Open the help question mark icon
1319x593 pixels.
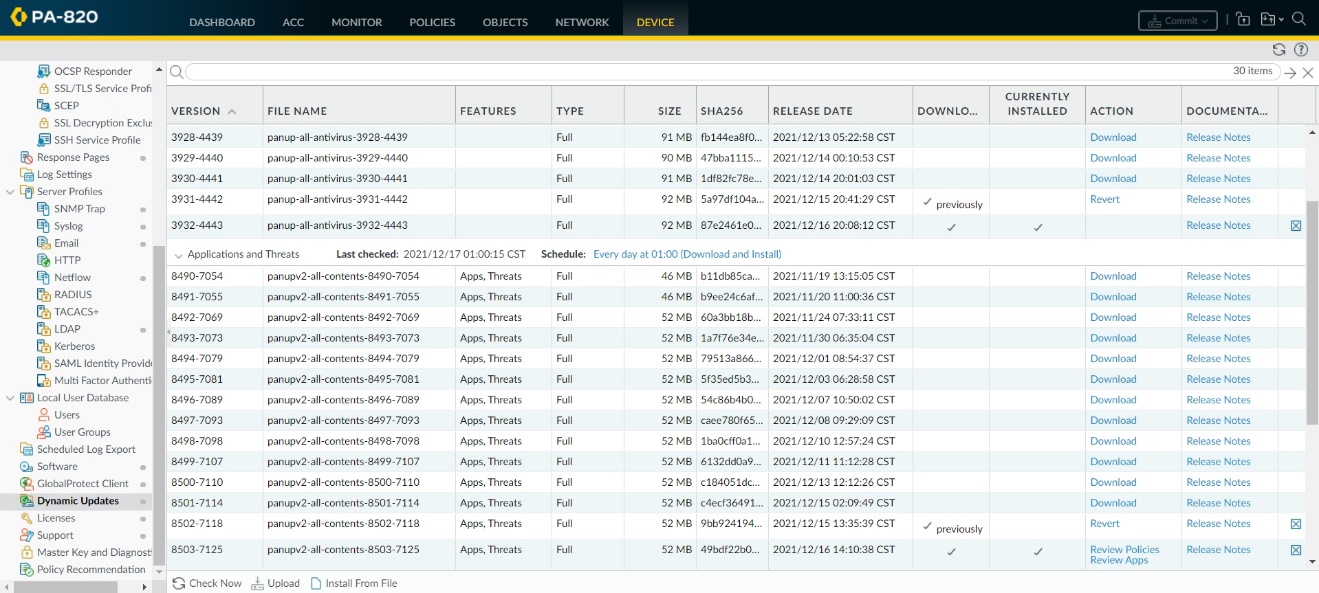coord(1301,49)
